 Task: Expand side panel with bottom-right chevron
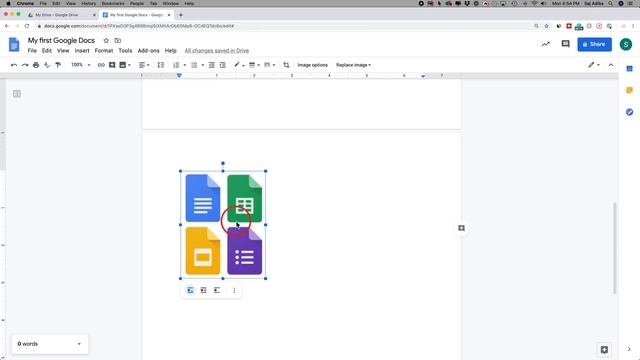coord(629,349)
